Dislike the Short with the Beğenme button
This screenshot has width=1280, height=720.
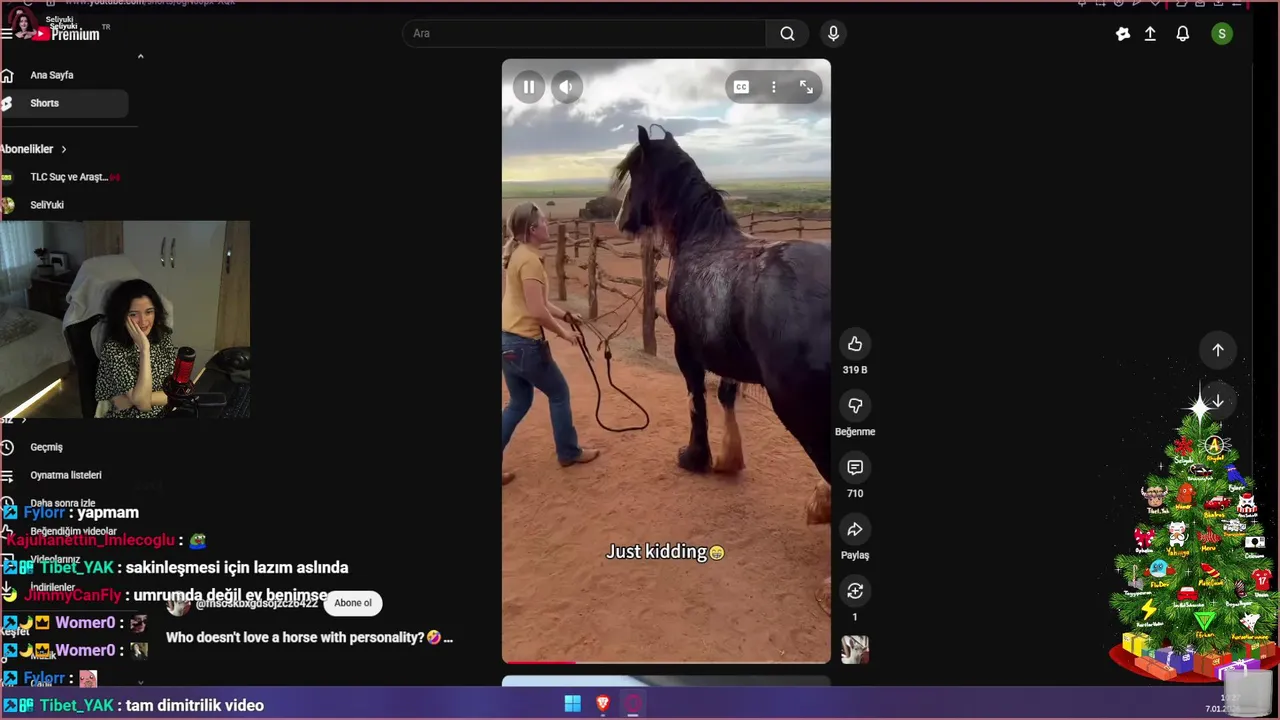tap(855, 405)
